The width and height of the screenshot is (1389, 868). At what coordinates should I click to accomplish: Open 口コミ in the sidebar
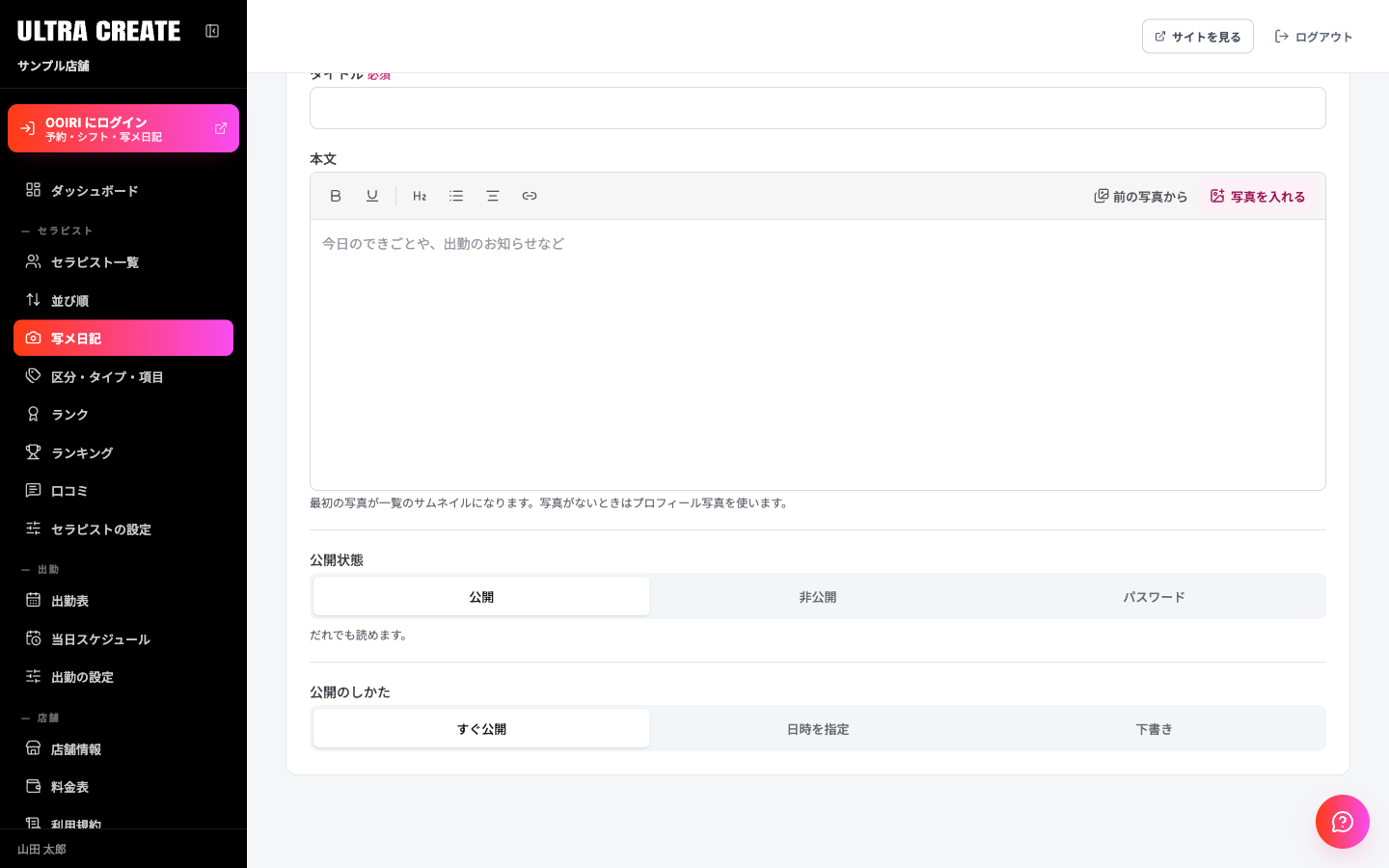[123, 490]
